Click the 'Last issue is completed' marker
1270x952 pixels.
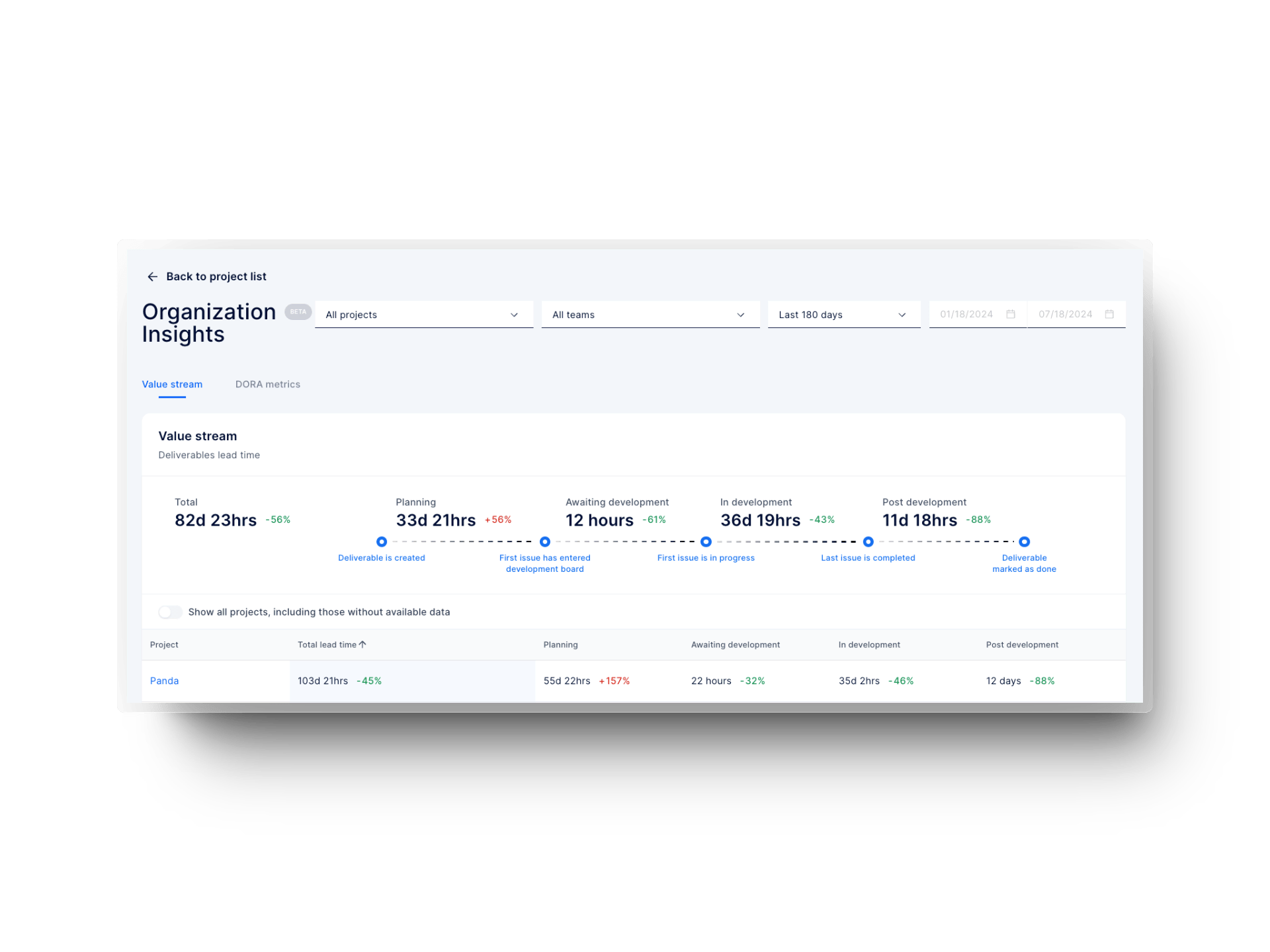(868, 541)
